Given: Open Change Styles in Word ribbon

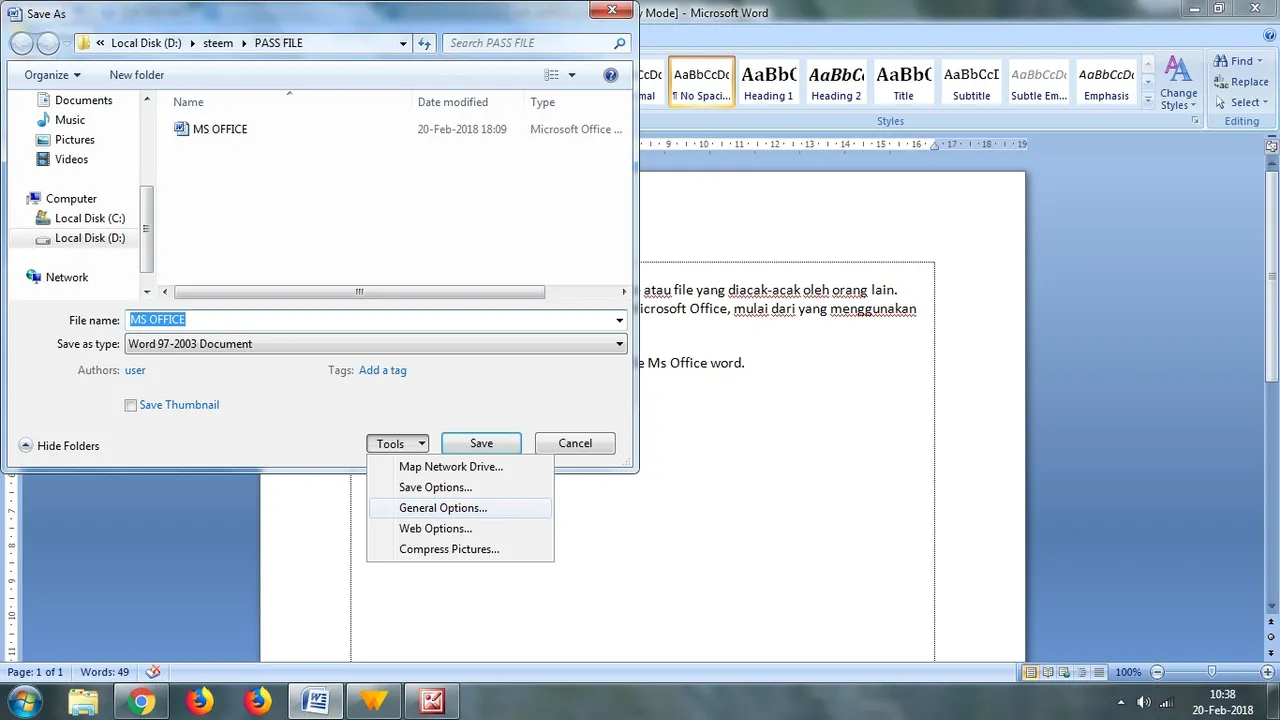Looking at the screenshot, I should pos(1179,84).
